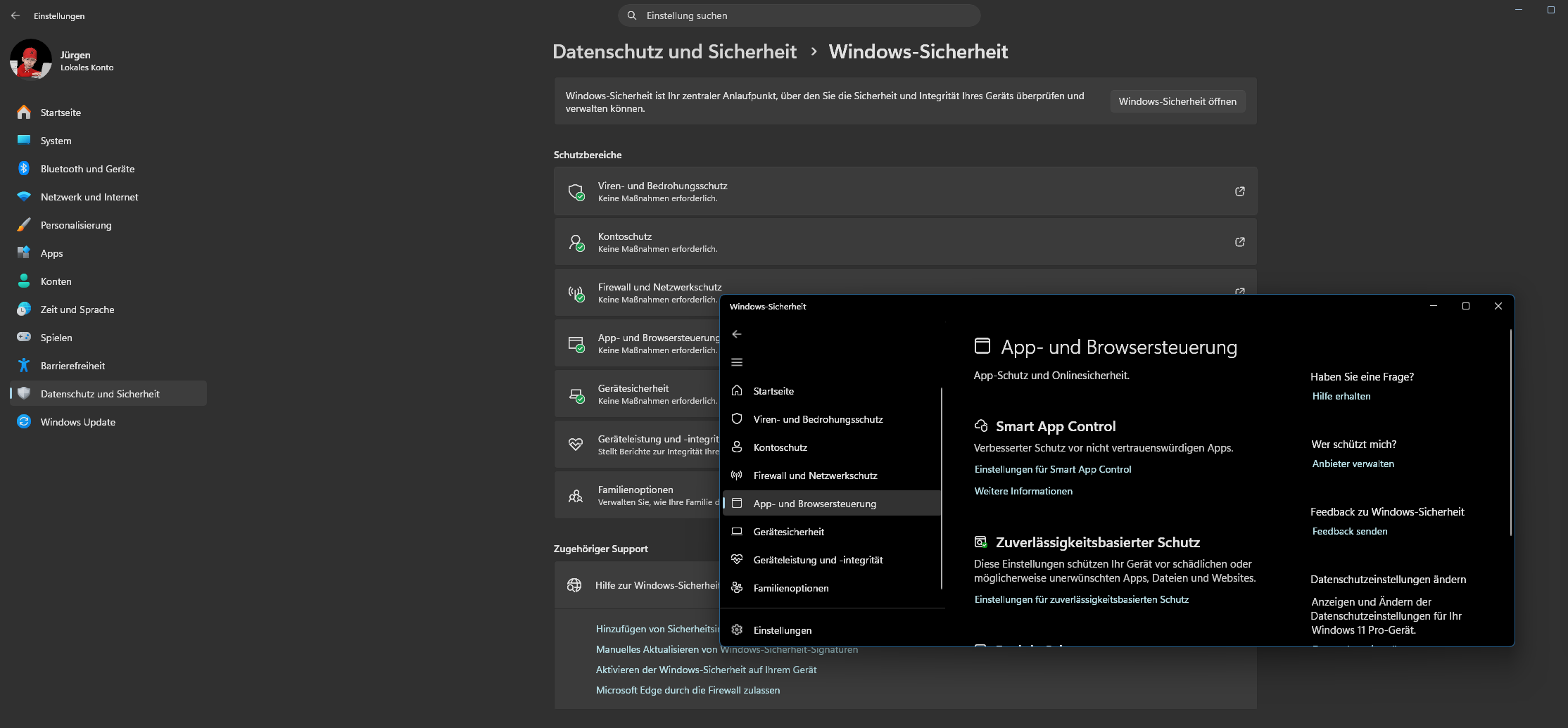
Task: Open Familienoptionen in Windows-Sicherheit navigation
Action: pyautogui.click(x=832, y=588)
